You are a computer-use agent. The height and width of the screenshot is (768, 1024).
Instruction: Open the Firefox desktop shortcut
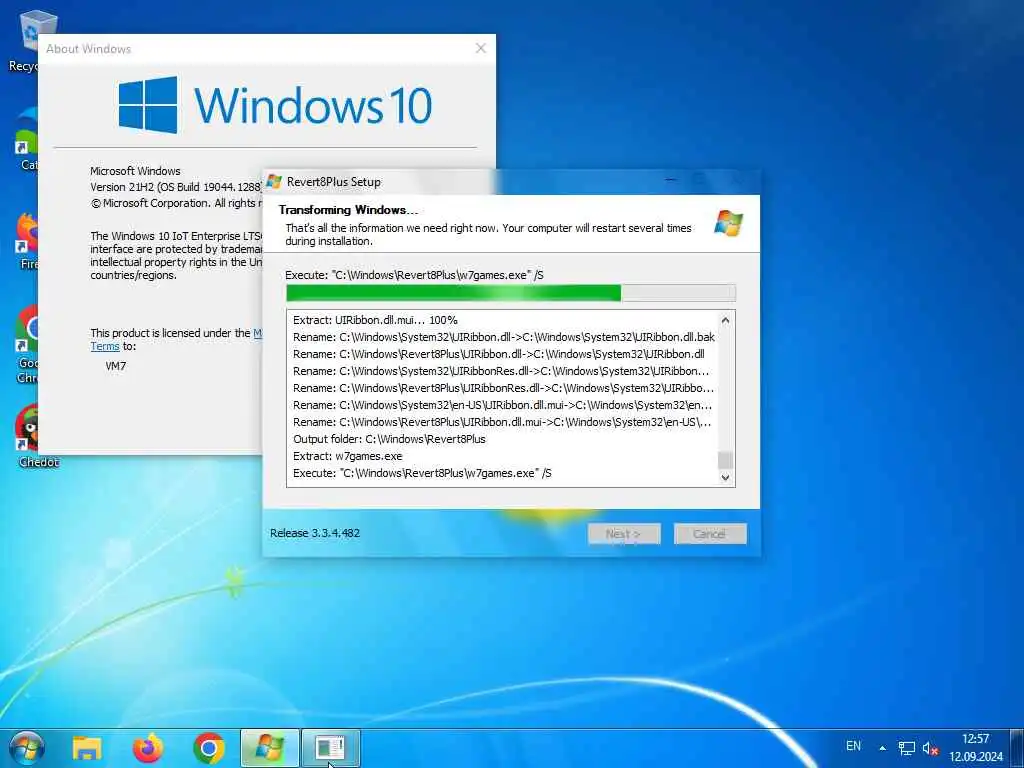coord(26,242)
